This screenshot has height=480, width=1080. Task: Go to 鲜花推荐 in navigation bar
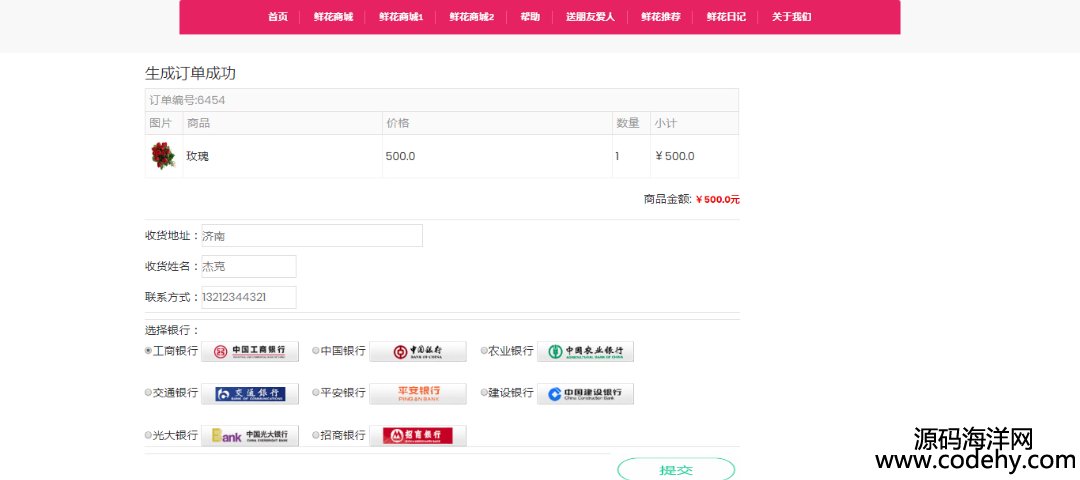coord(661,17)
